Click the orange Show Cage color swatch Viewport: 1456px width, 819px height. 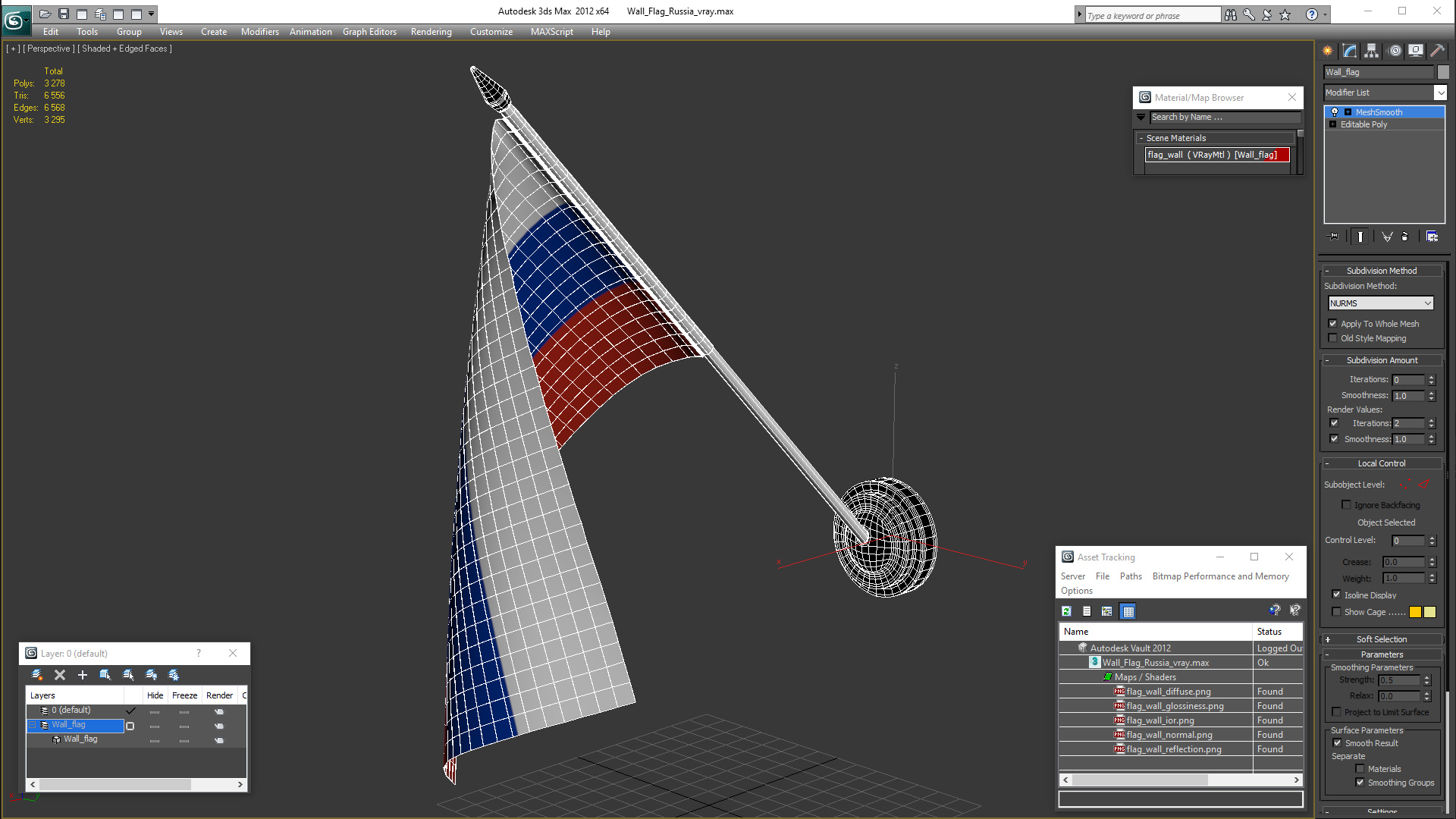point(1415,612)
